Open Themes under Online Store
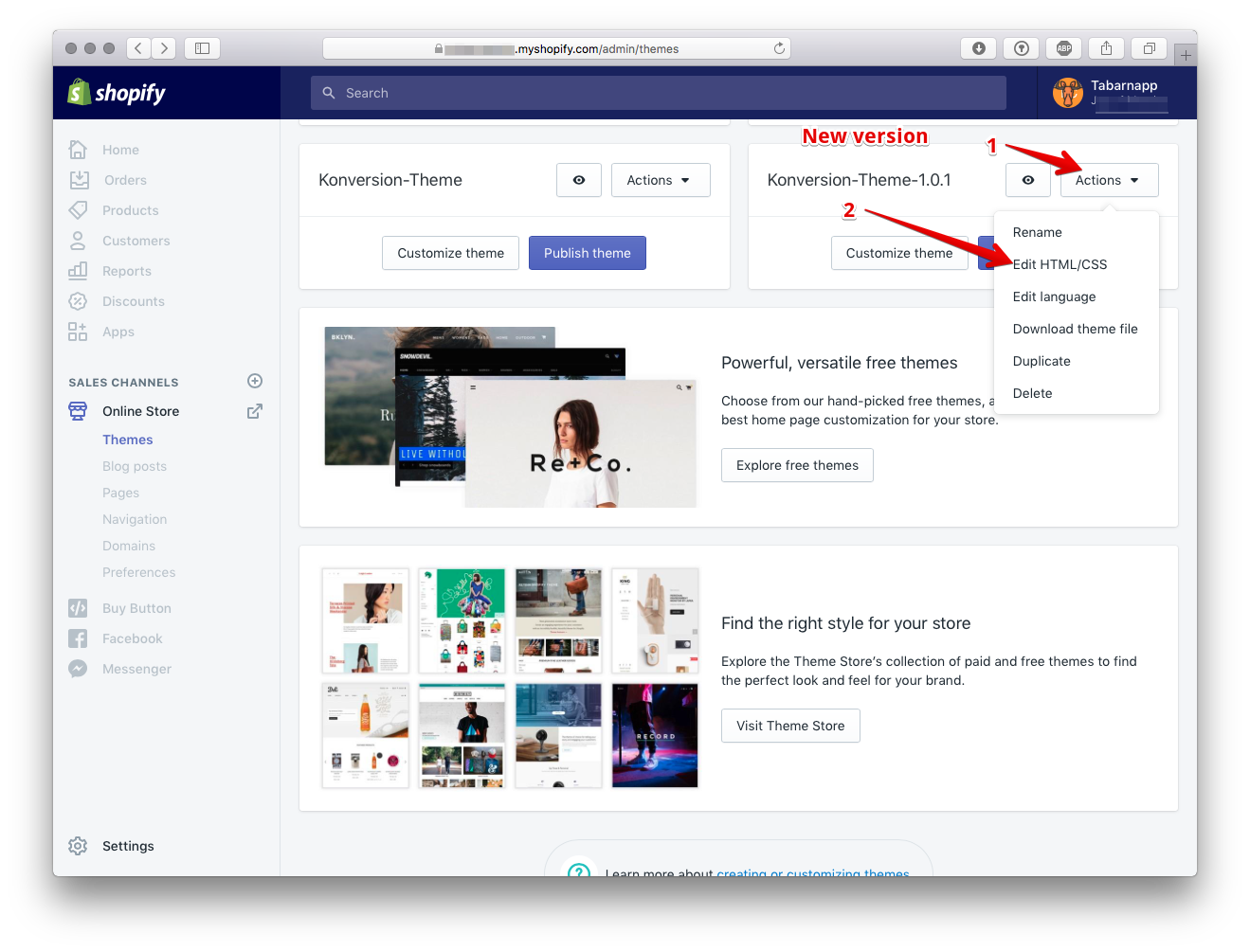 coord(127,440)
